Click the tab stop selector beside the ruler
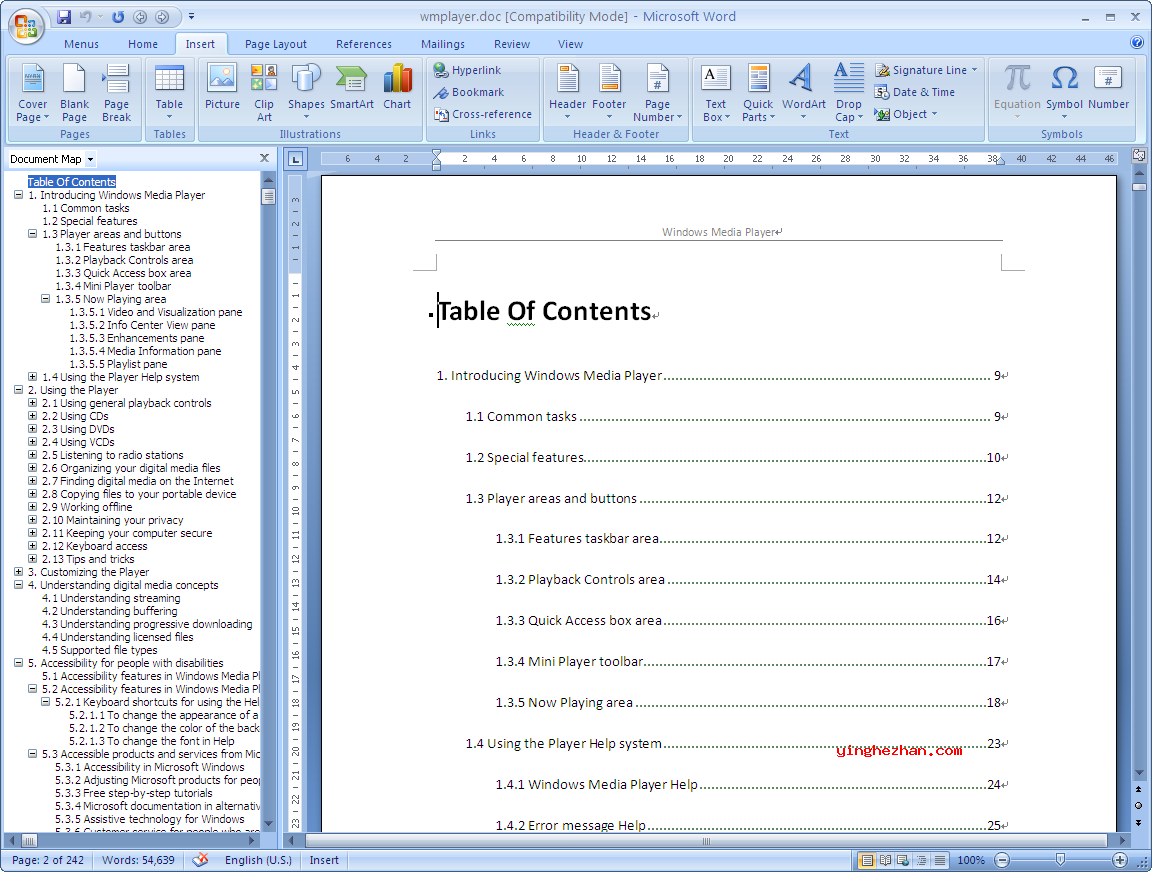Image resolution: width=1152 pixels, height=872 pixels. 295,159
